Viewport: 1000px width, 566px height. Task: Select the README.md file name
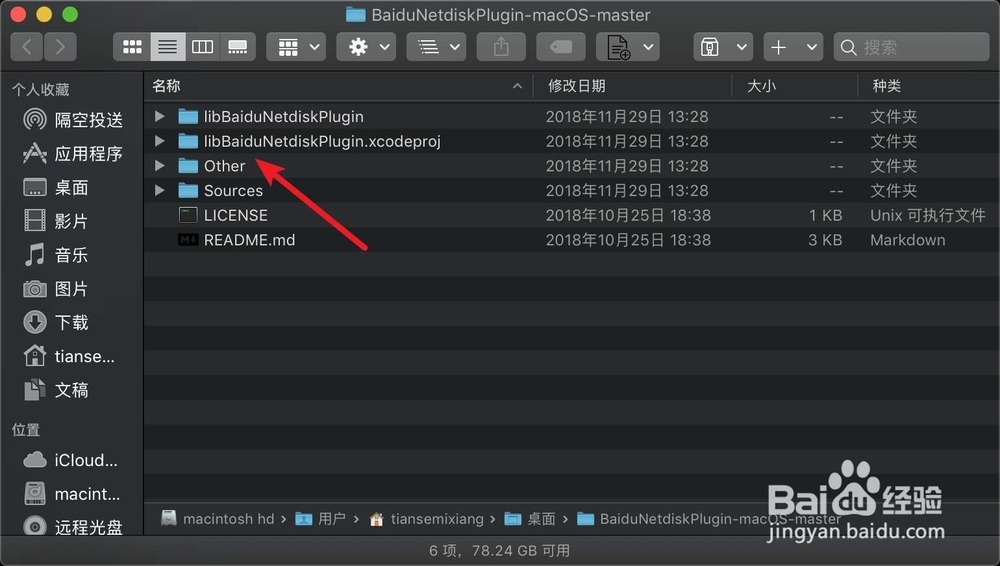tap(249, 240)
